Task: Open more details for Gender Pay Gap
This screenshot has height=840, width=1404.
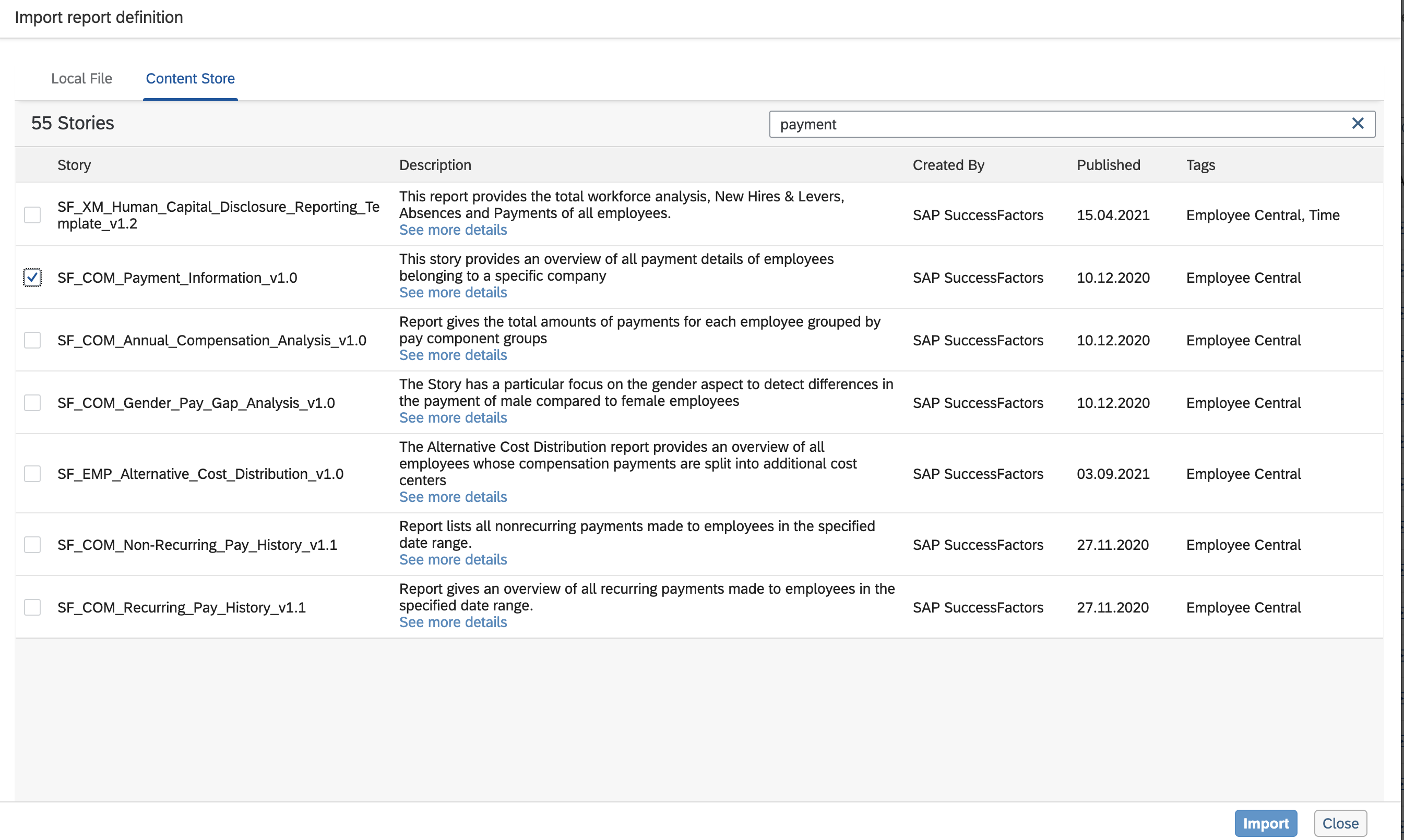Action: pos(453,418)
